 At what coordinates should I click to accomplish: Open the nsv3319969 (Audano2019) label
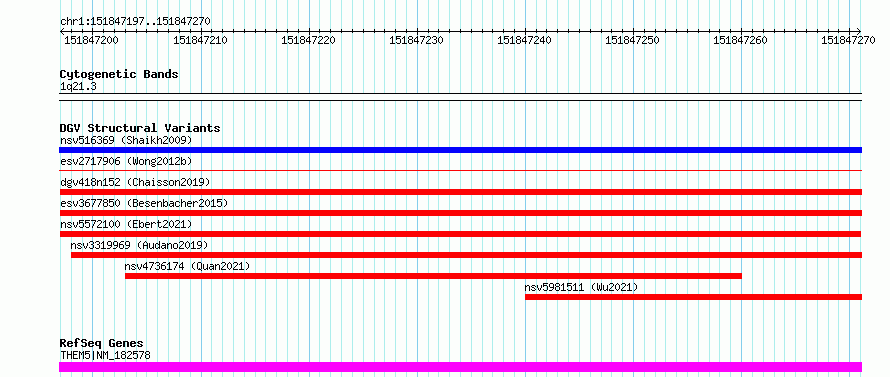[139, 245]
